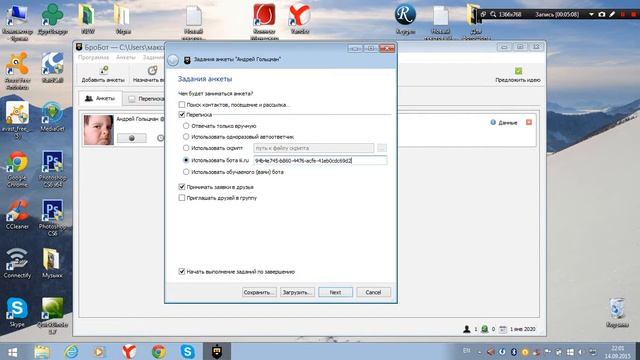The height and width of the screenshot is (360, 640).
Task: Open the Connectify desktop shortcut
Action: click(17, 263)
